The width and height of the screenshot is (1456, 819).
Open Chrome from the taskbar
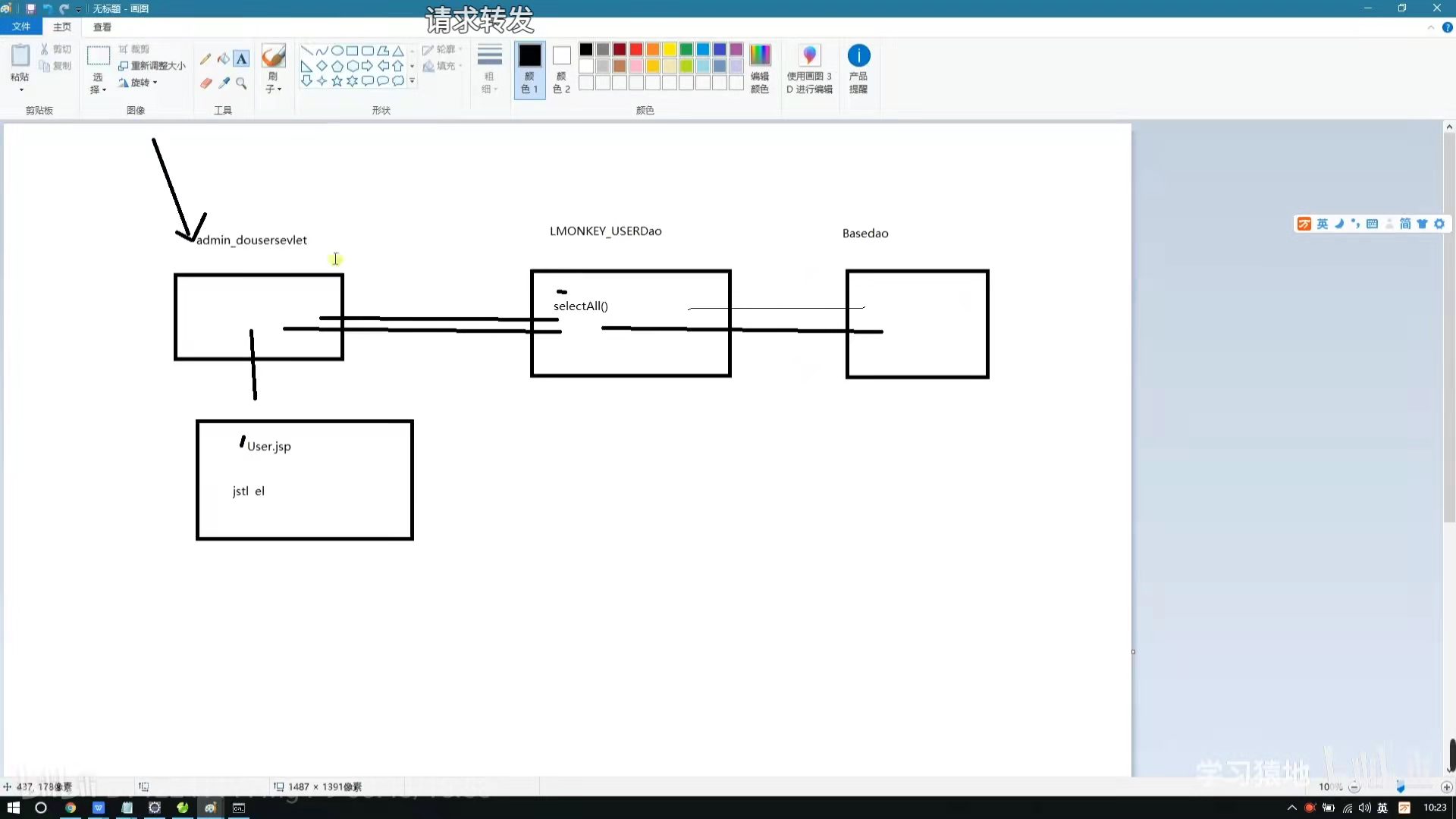70,808
